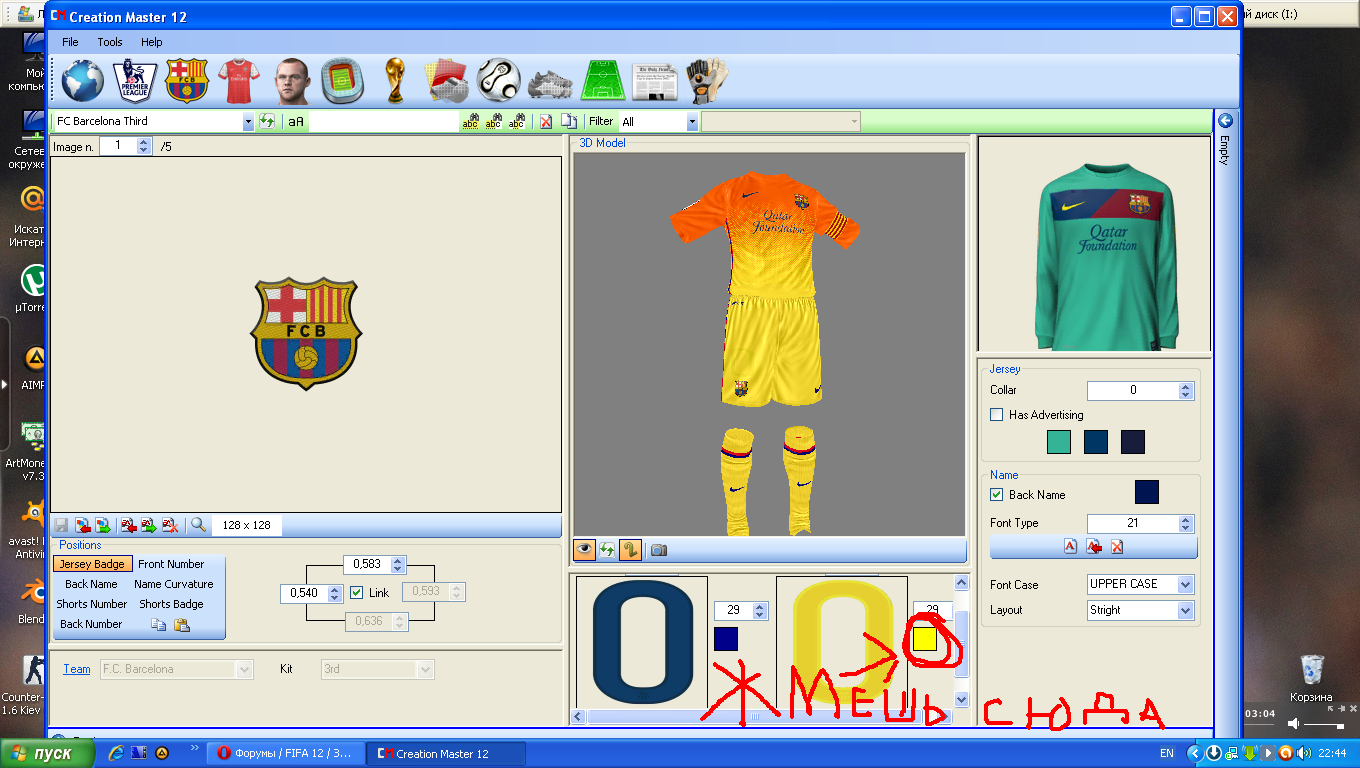Click the 0,583 position stepper
1360x768 pixels.
[x=398, y=565]
